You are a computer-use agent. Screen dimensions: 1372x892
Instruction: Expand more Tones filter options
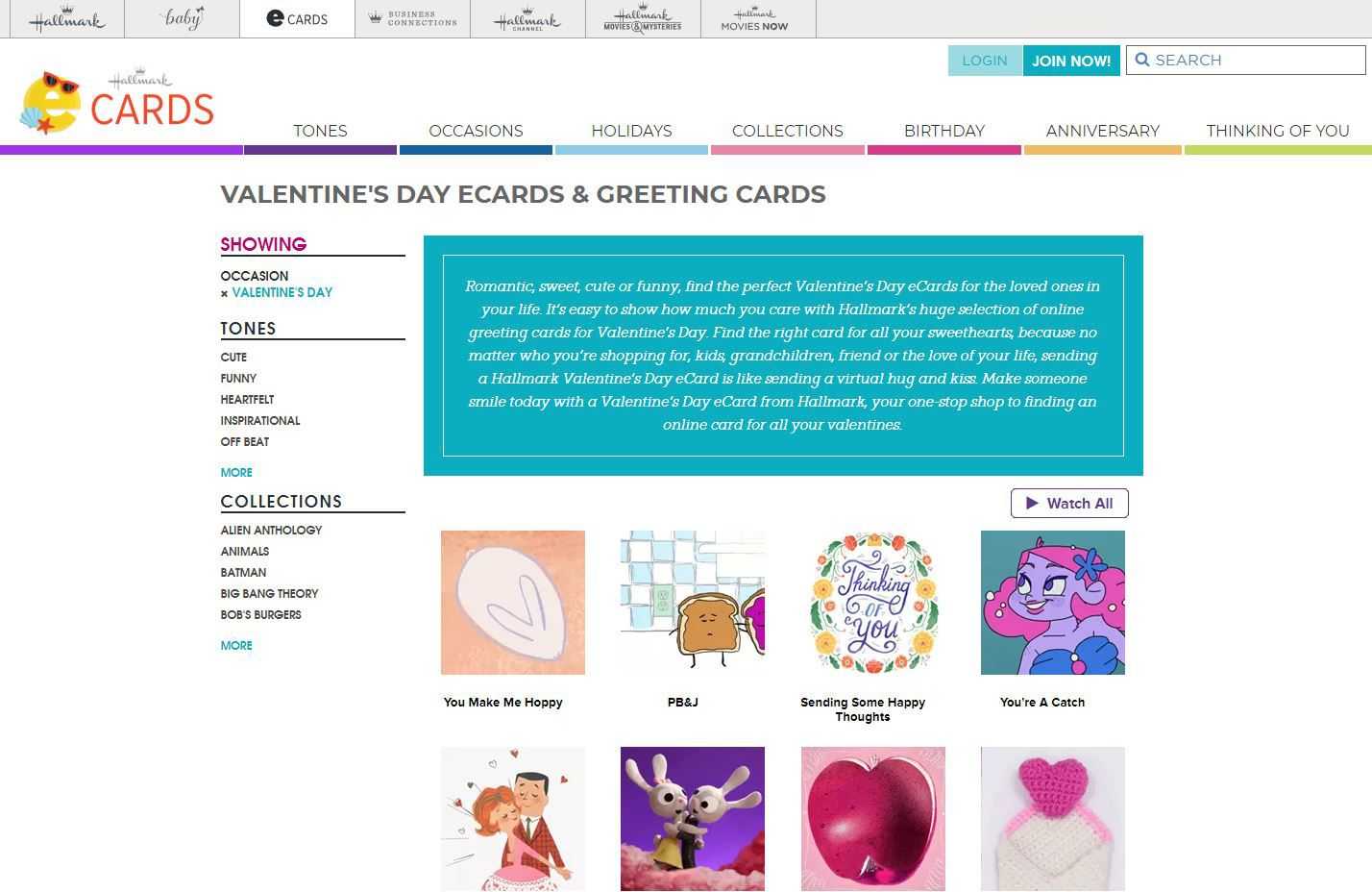point(236,472)
